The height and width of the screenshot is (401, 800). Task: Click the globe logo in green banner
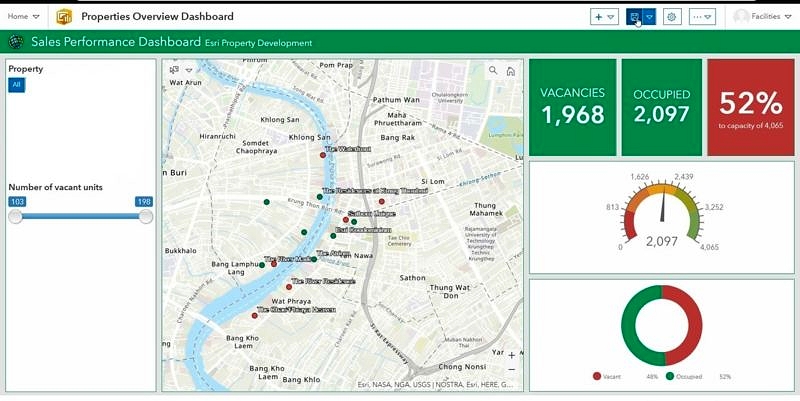coord(16,42)
